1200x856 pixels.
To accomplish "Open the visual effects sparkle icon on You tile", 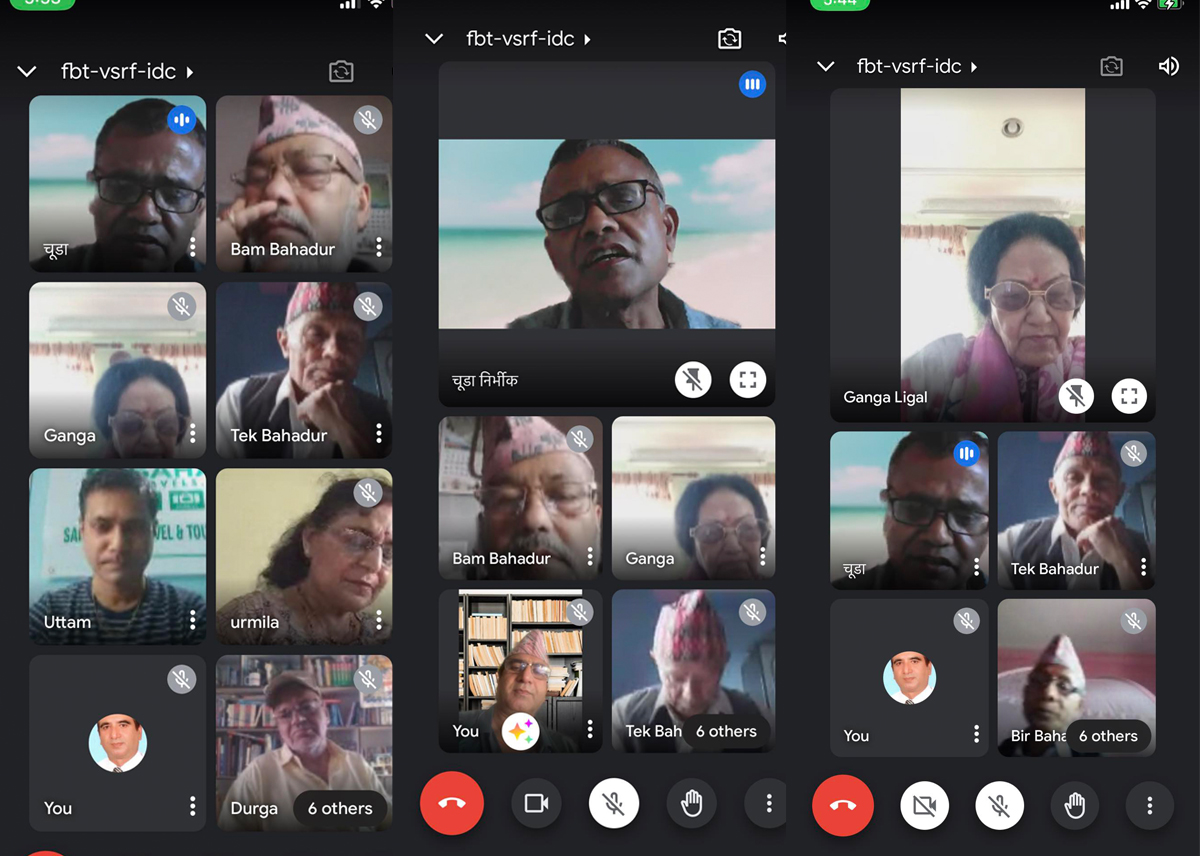I will [520, 732].
